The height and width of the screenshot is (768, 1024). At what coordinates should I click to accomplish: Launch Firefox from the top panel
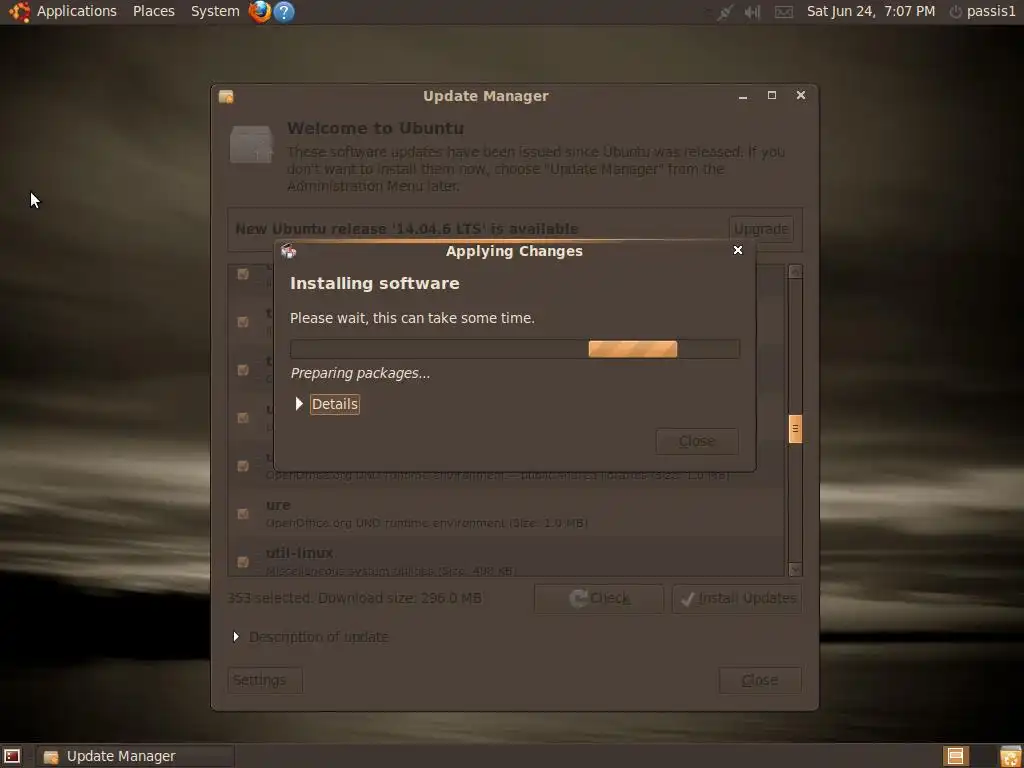point(259,11)
